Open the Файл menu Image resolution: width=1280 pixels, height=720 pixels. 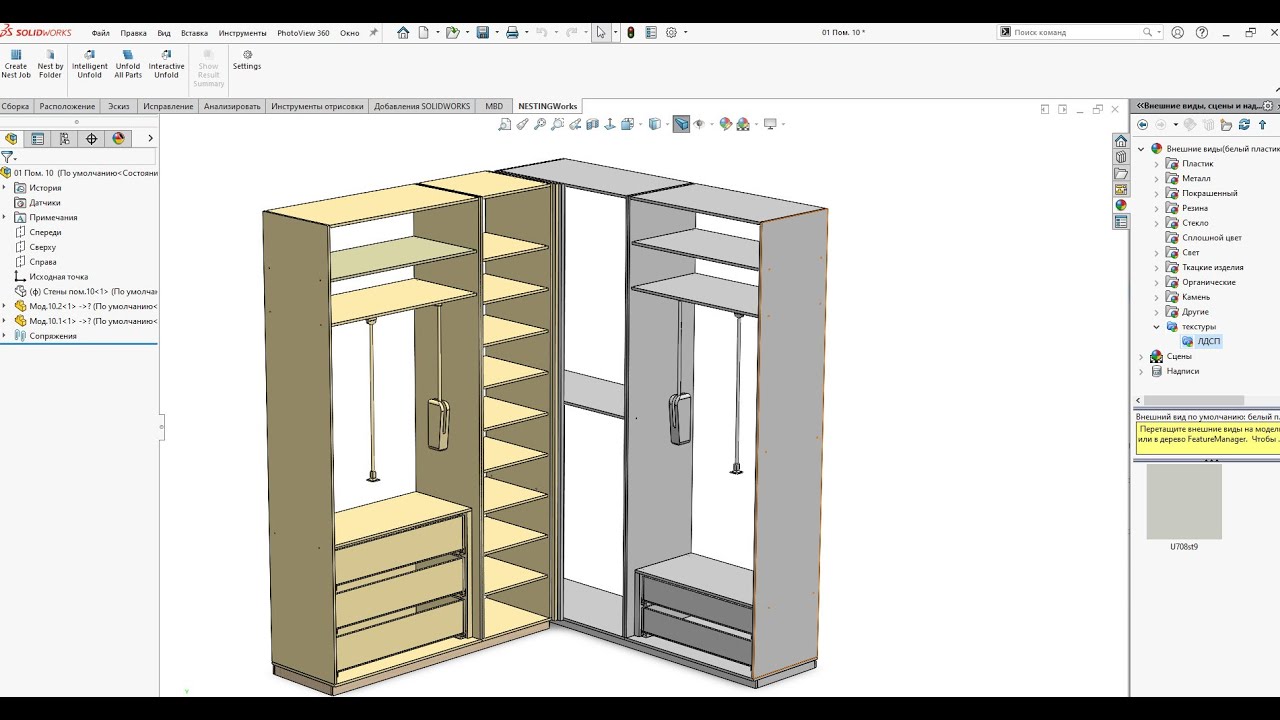click(100, 33)
